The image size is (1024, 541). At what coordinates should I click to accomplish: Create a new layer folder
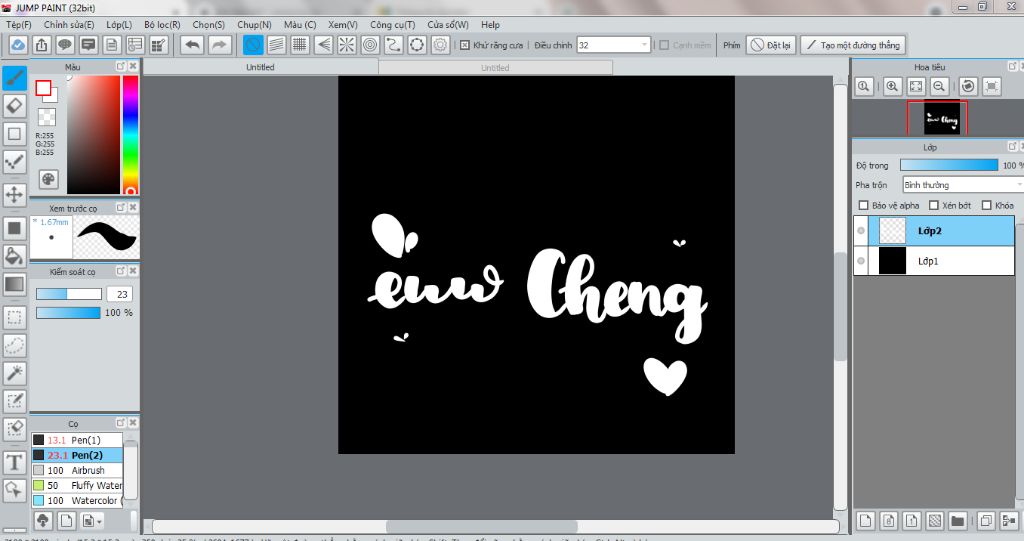957,521
